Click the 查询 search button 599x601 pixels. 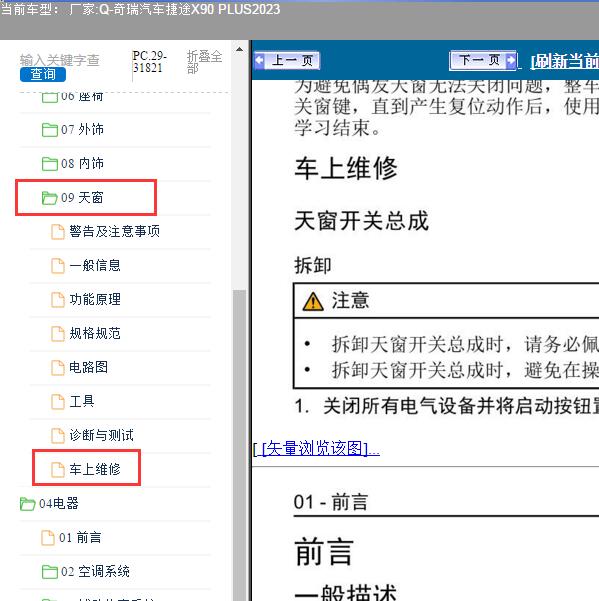pos(43,74)
